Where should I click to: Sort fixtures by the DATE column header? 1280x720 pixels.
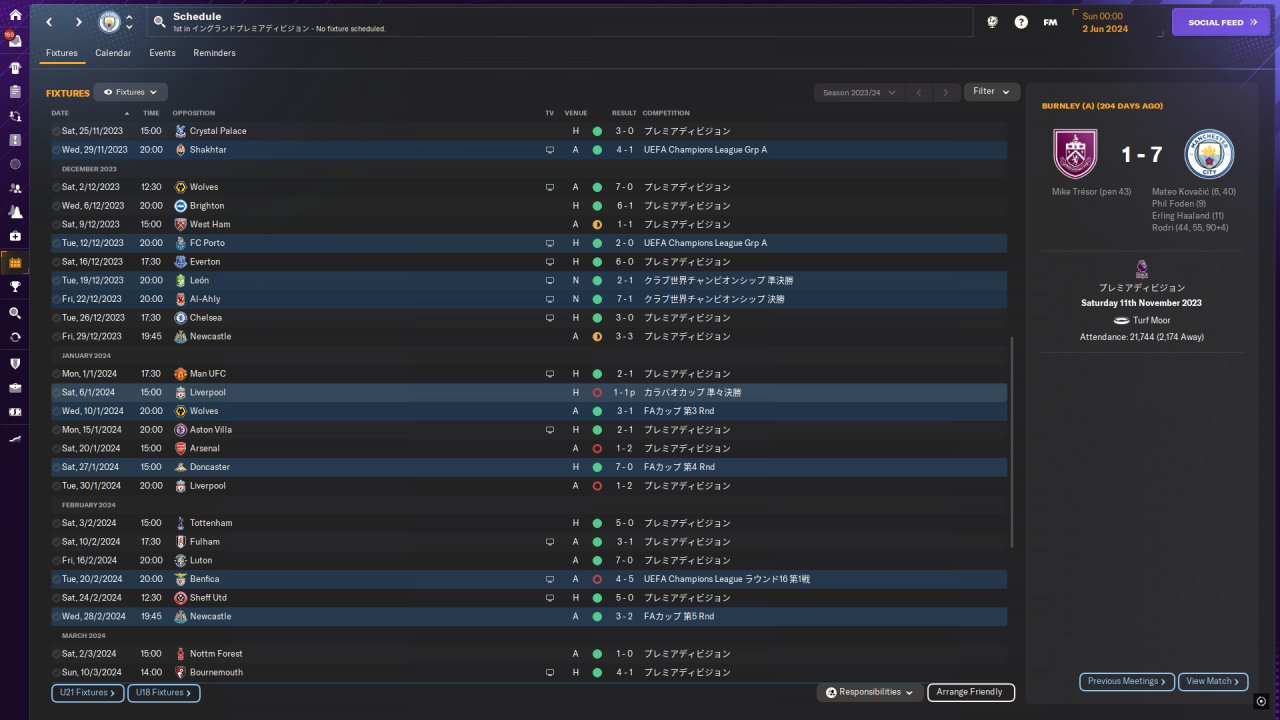(61, 113)
